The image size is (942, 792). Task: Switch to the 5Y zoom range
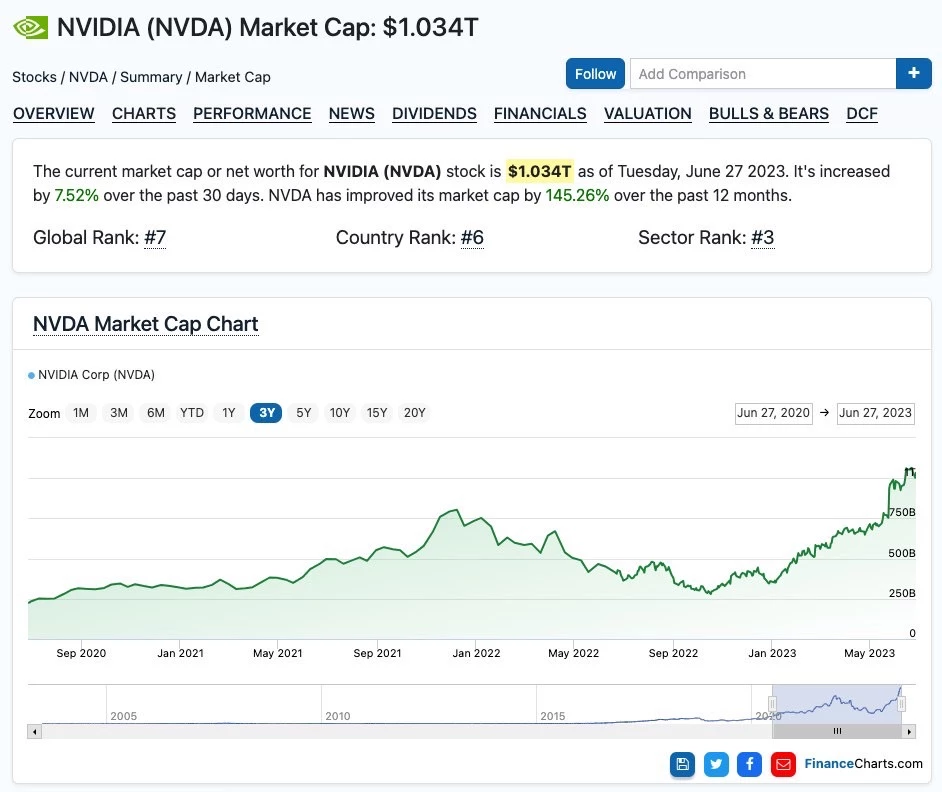[303, 412]
